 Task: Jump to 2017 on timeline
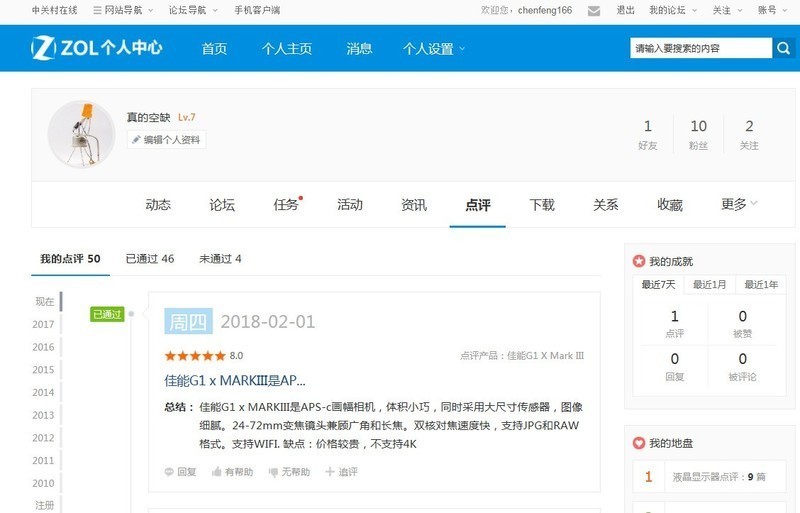coord(43,324)
